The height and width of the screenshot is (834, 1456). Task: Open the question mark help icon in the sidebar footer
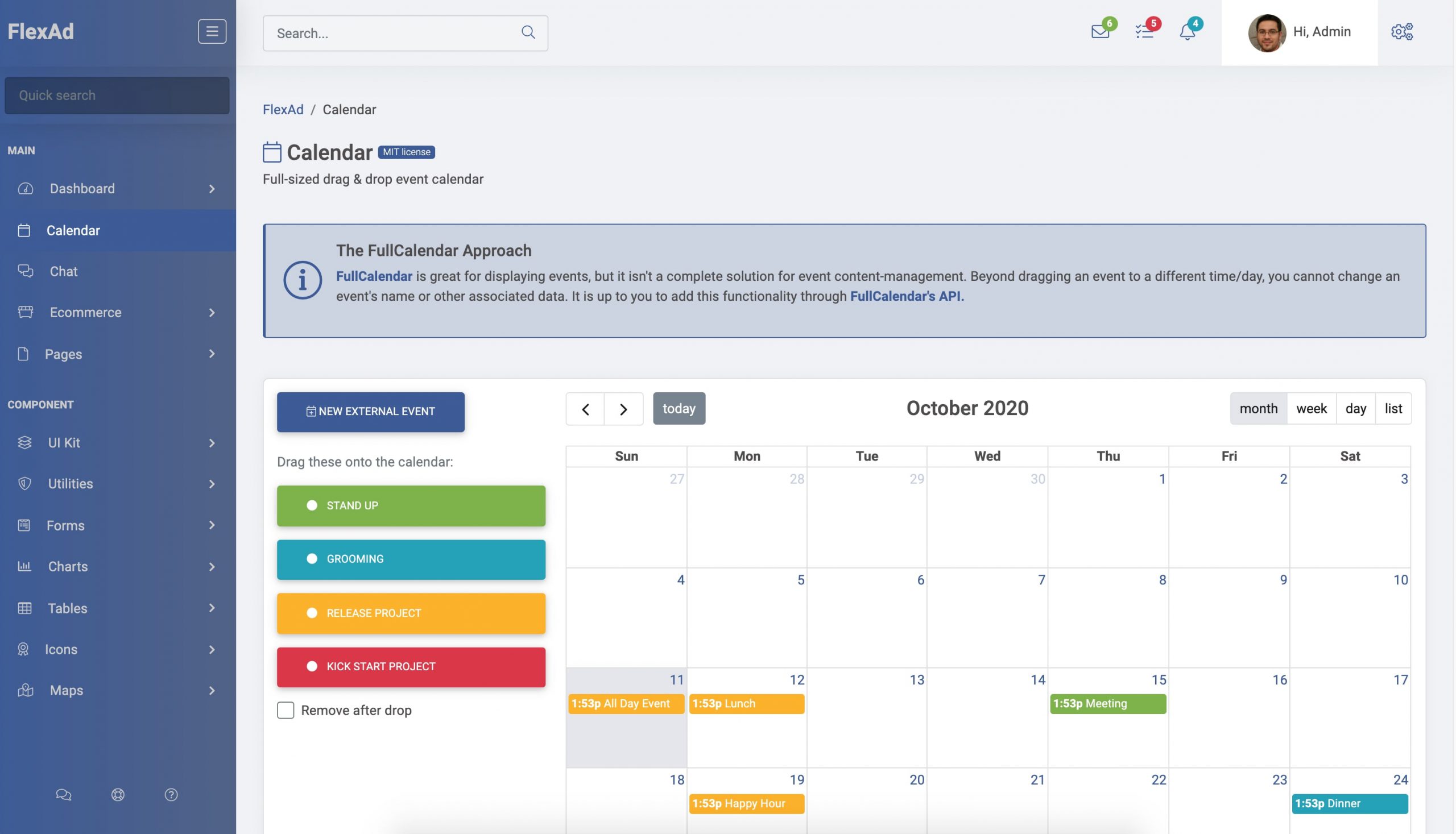click(171, 794)
